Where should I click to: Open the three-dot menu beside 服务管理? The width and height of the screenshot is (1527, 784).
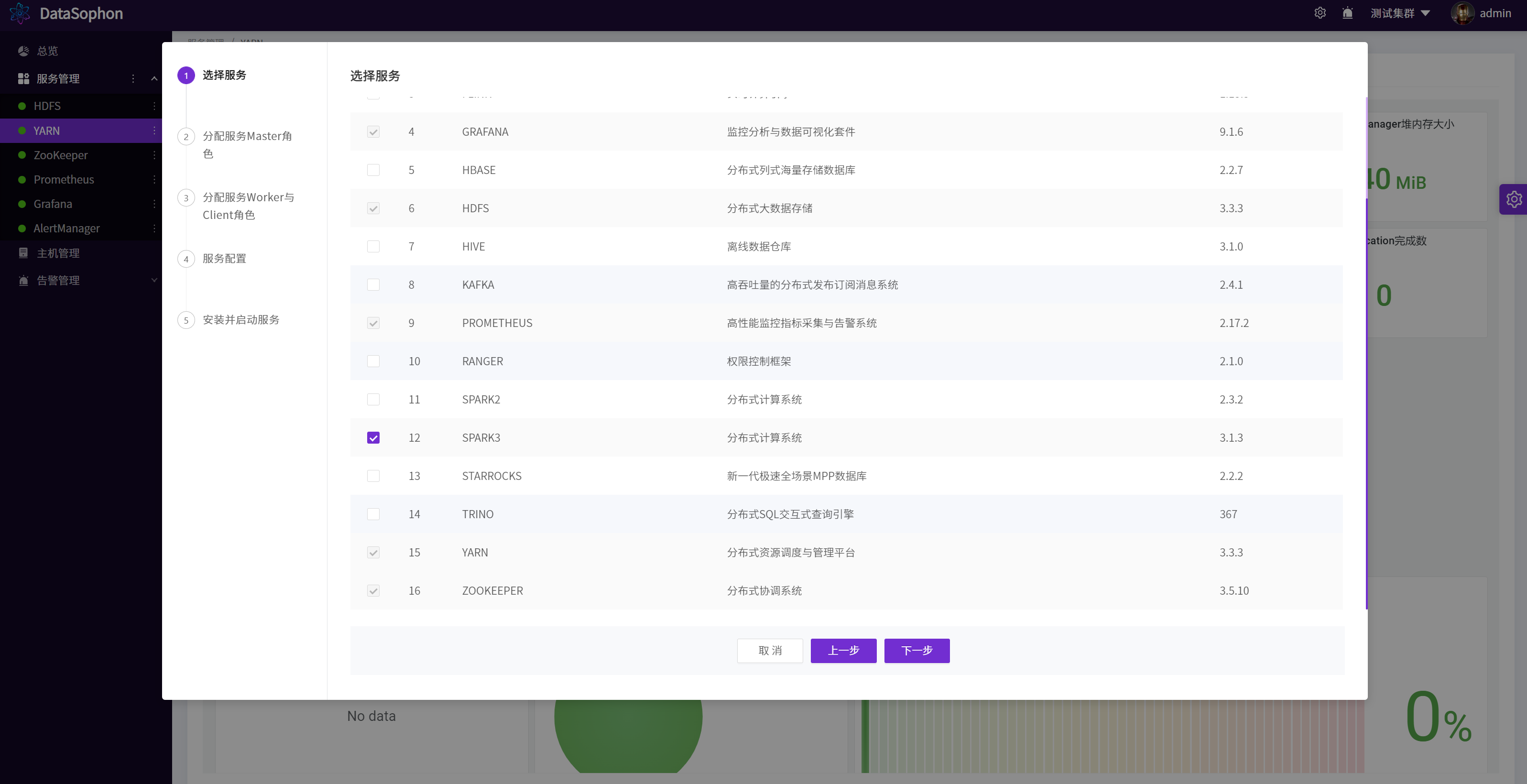(x=133, y=78)
